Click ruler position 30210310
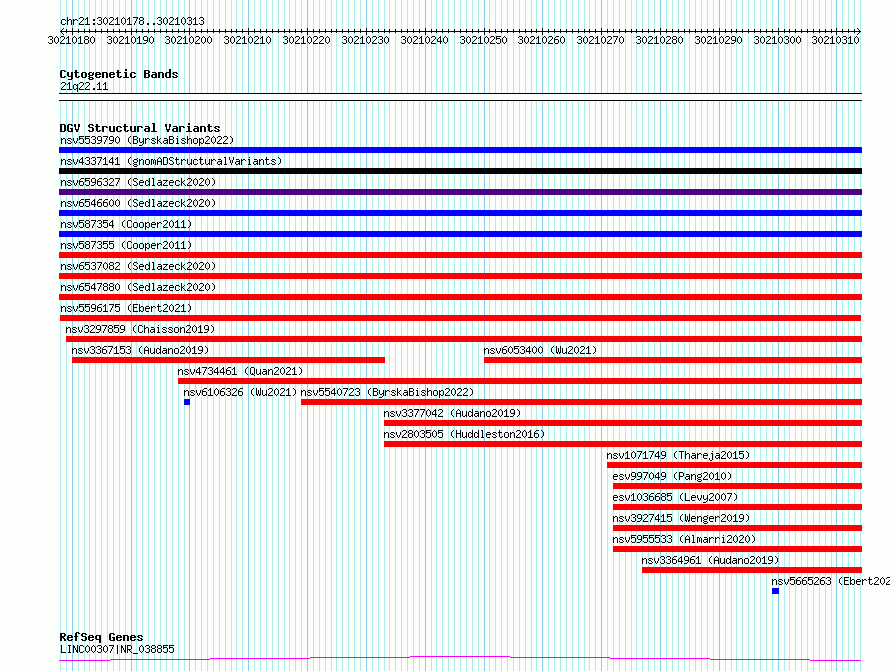The width and height of the screenshot is (890, 671). tap(835, 40)
